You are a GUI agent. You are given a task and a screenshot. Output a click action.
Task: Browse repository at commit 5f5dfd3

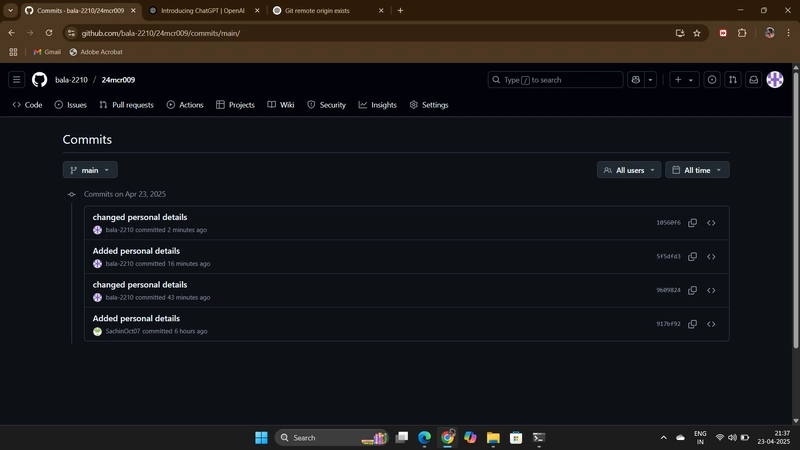pos(711,257)
